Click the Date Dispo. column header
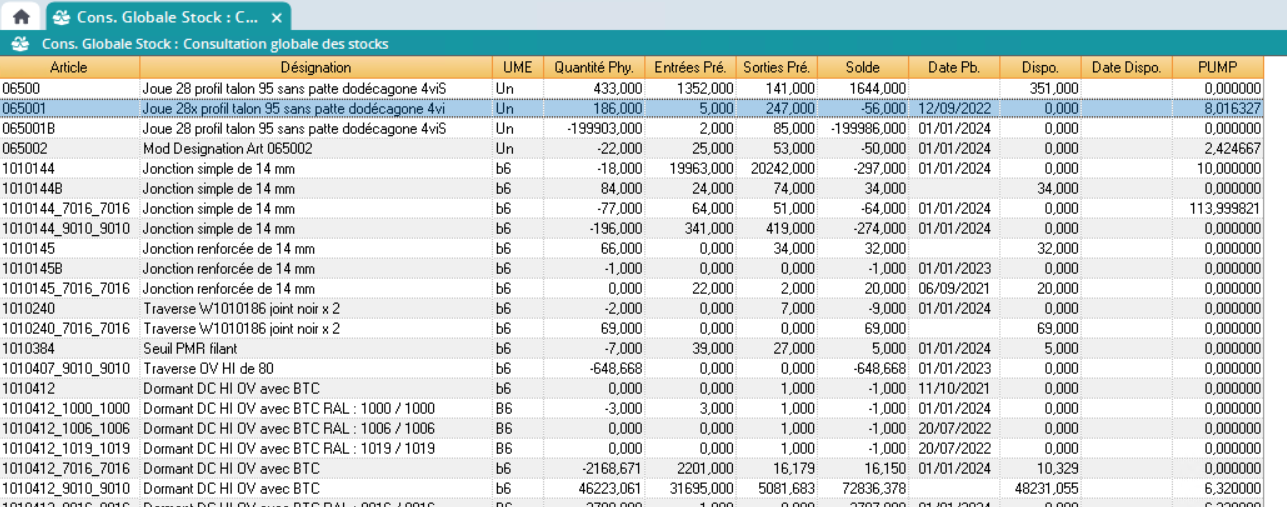The width and height of the screenshot is (1287, 507). point(1126,67)
